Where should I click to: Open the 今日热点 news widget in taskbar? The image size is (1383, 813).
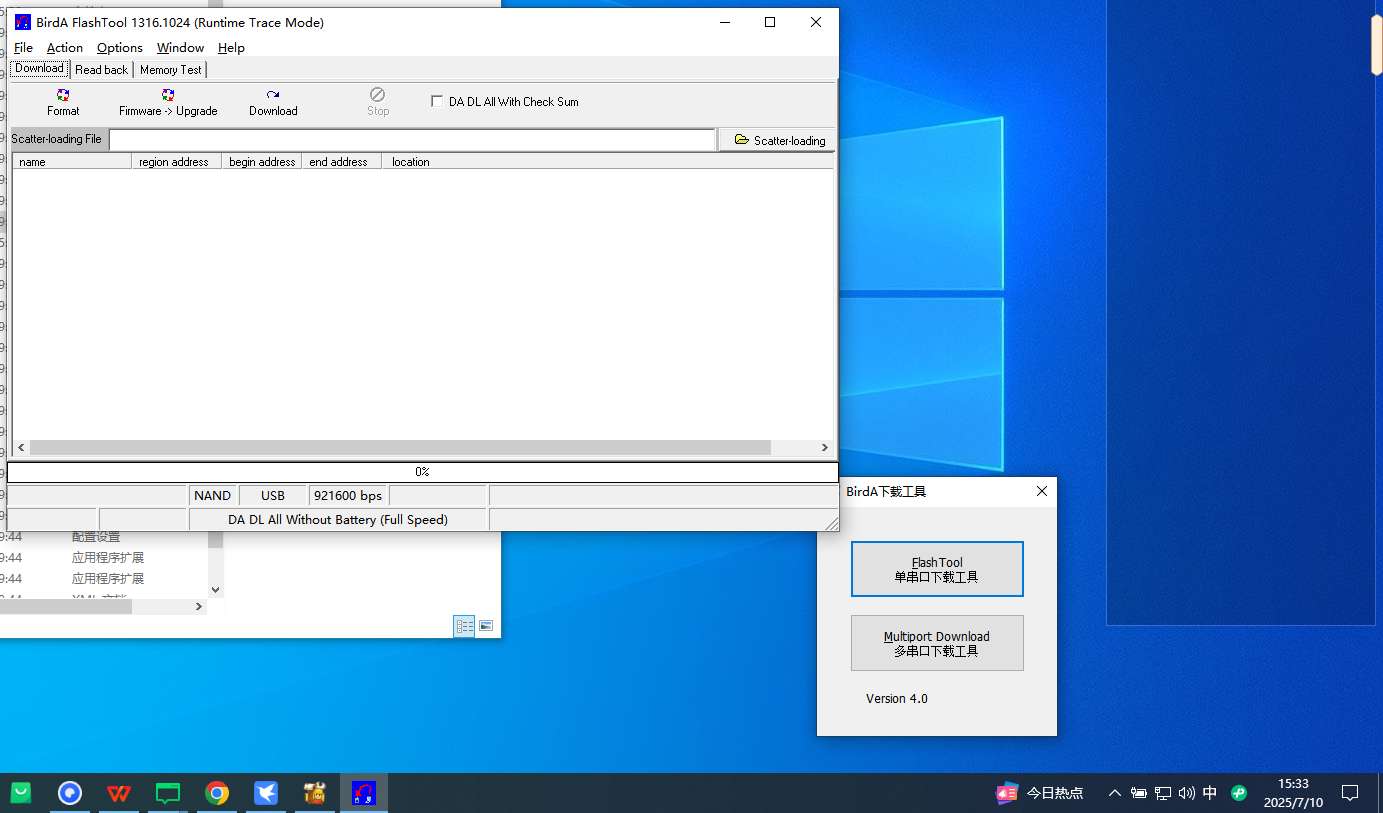(1040, 793)
